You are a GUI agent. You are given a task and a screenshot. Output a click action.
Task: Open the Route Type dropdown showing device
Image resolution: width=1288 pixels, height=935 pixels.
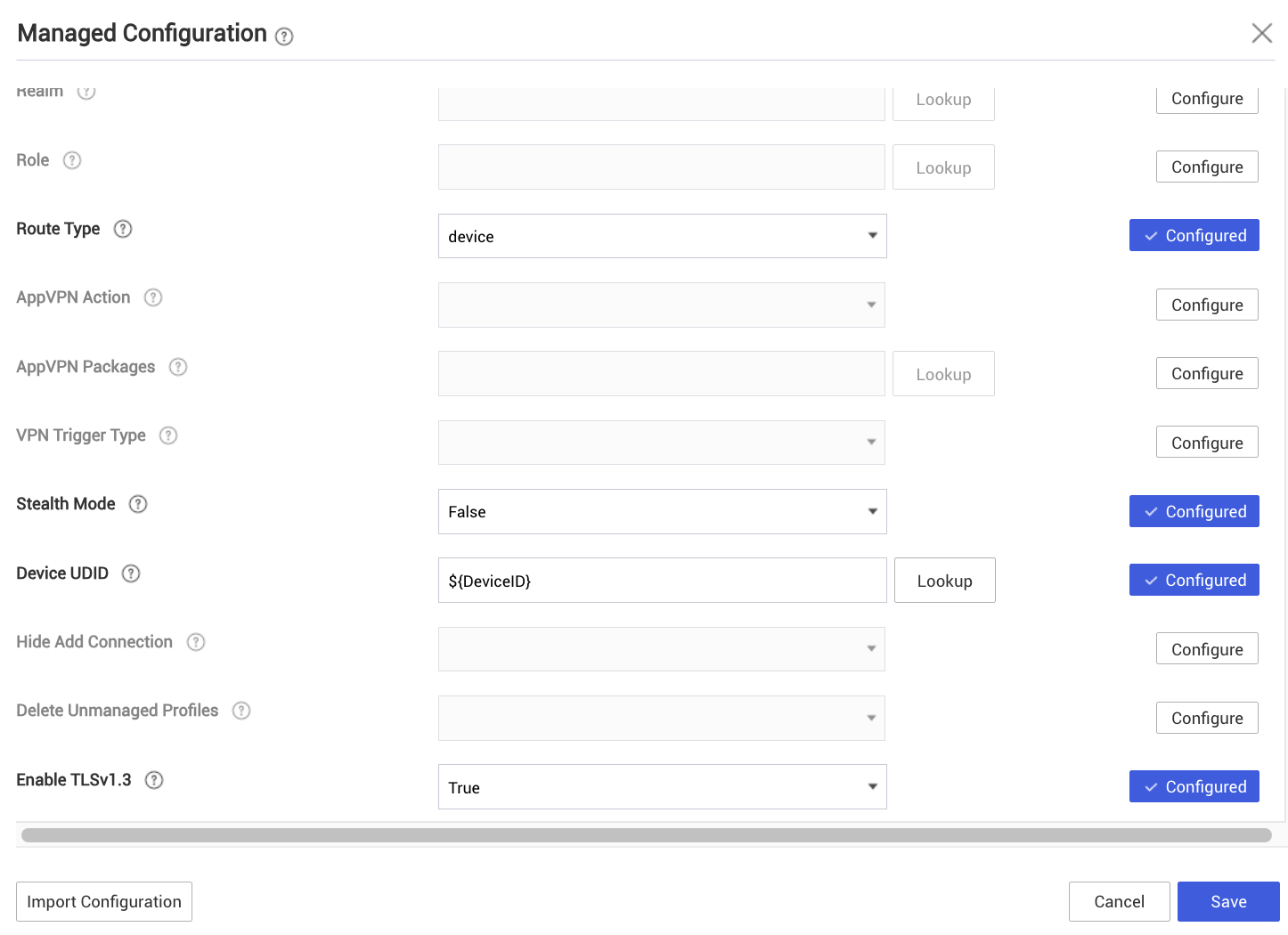click(x=662, y=237)
